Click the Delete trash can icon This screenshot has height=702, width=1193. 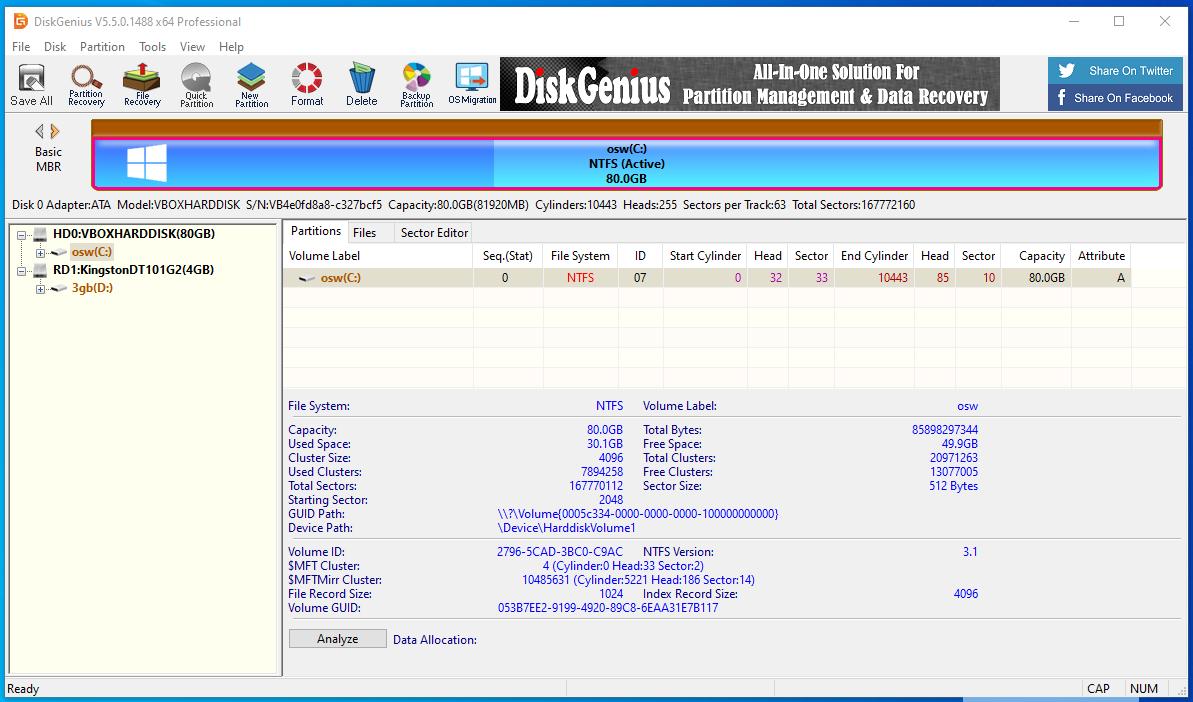tap(361, 84)
